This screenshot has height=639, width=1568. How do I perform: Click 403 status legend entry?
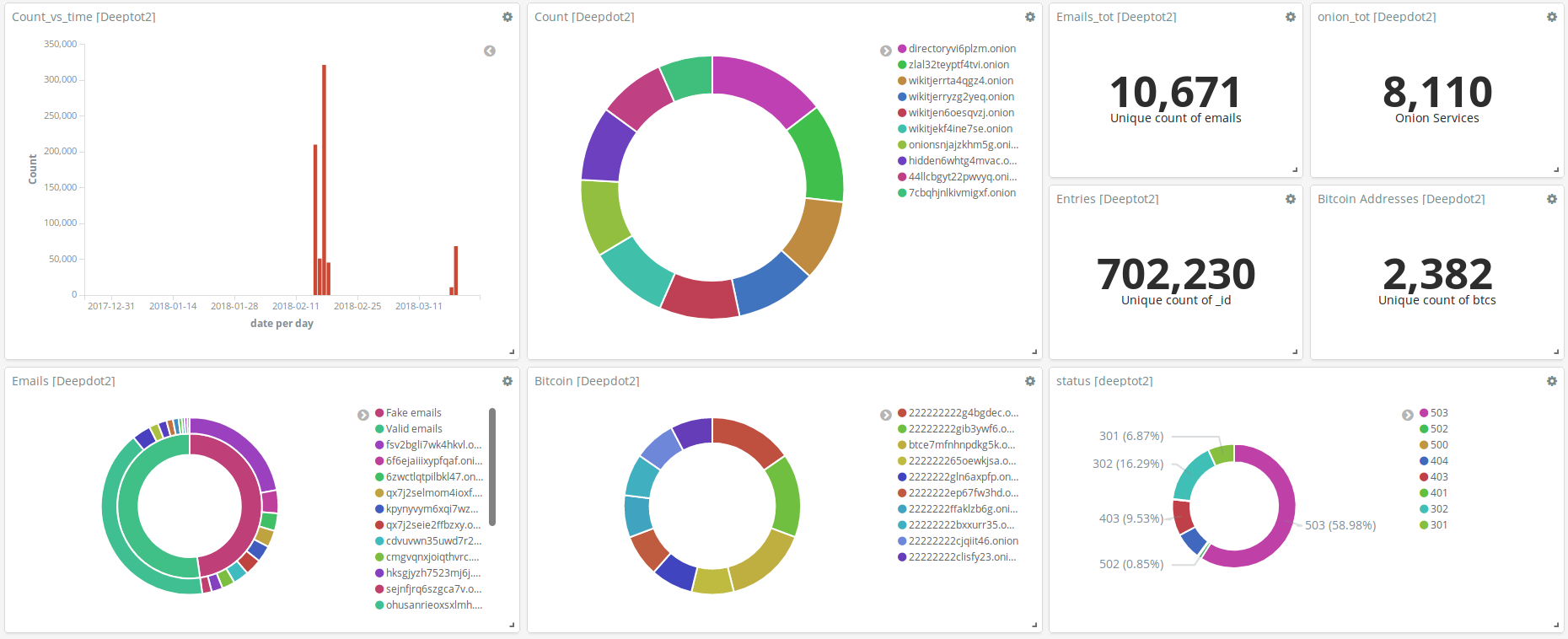point(1434,477)
